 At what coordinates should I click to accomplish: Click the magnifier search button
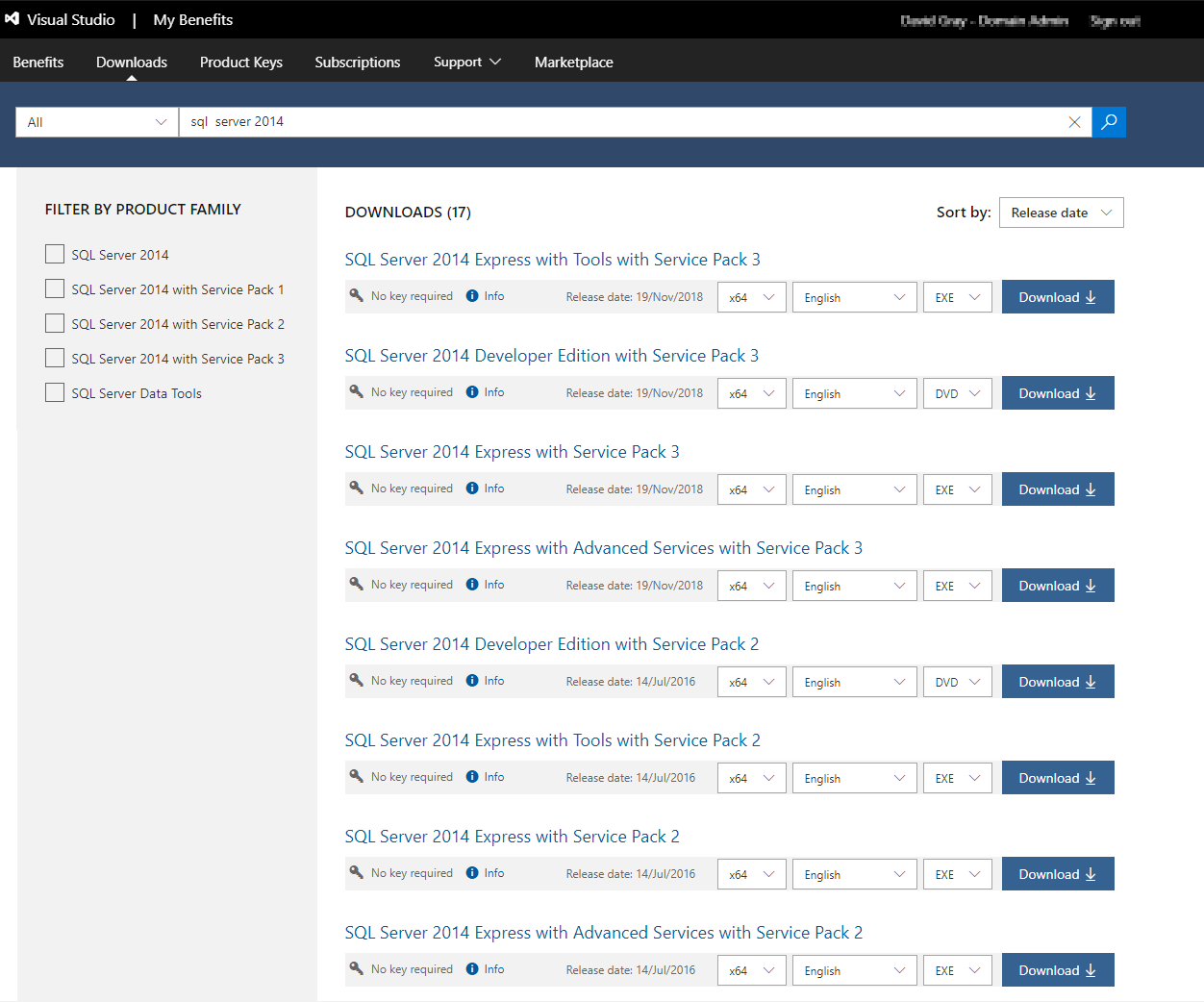[x=1109, y=122]
